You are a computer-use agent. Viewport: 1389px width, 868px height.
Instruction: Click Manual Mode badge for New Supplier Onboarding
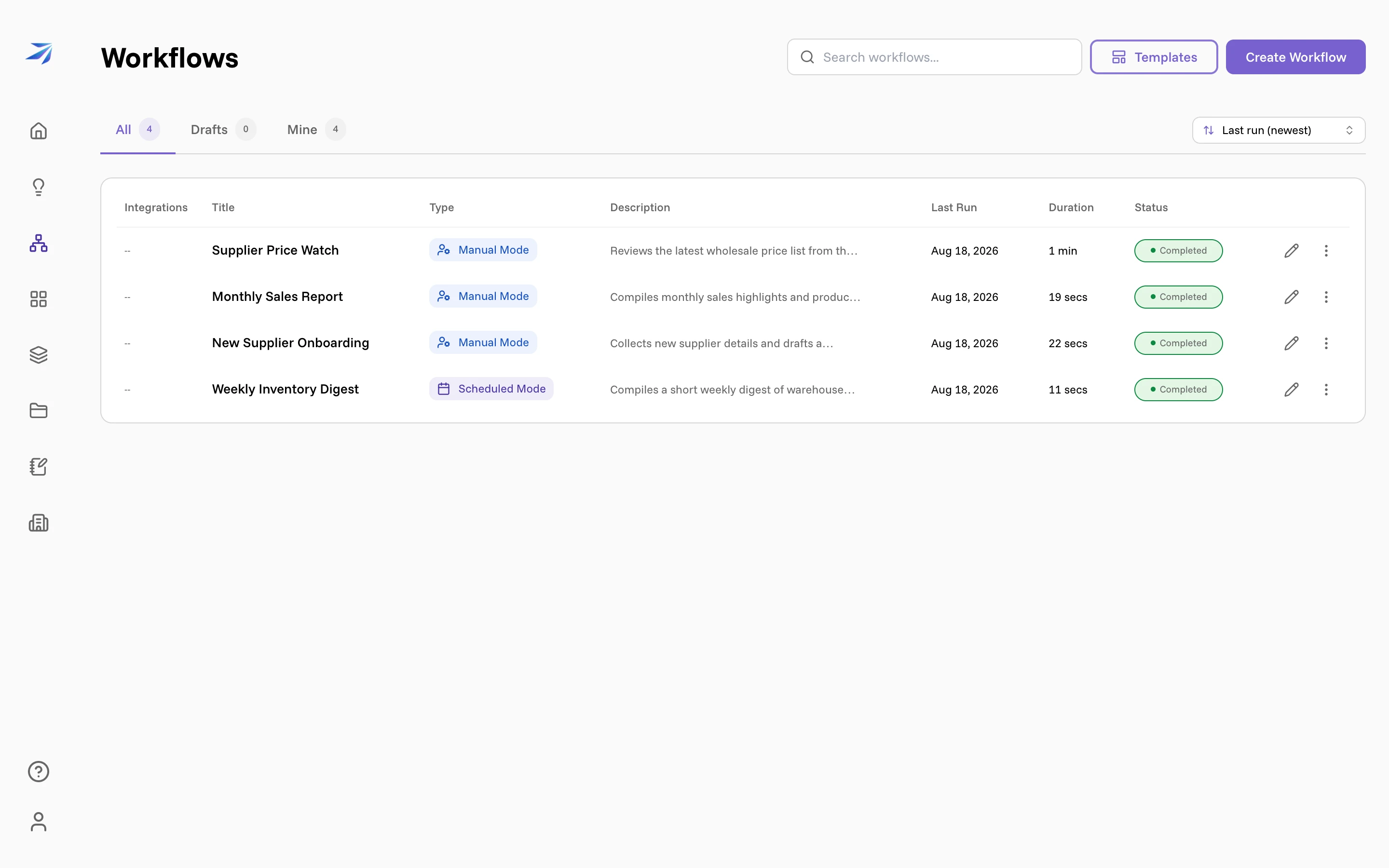coord(483,343)
